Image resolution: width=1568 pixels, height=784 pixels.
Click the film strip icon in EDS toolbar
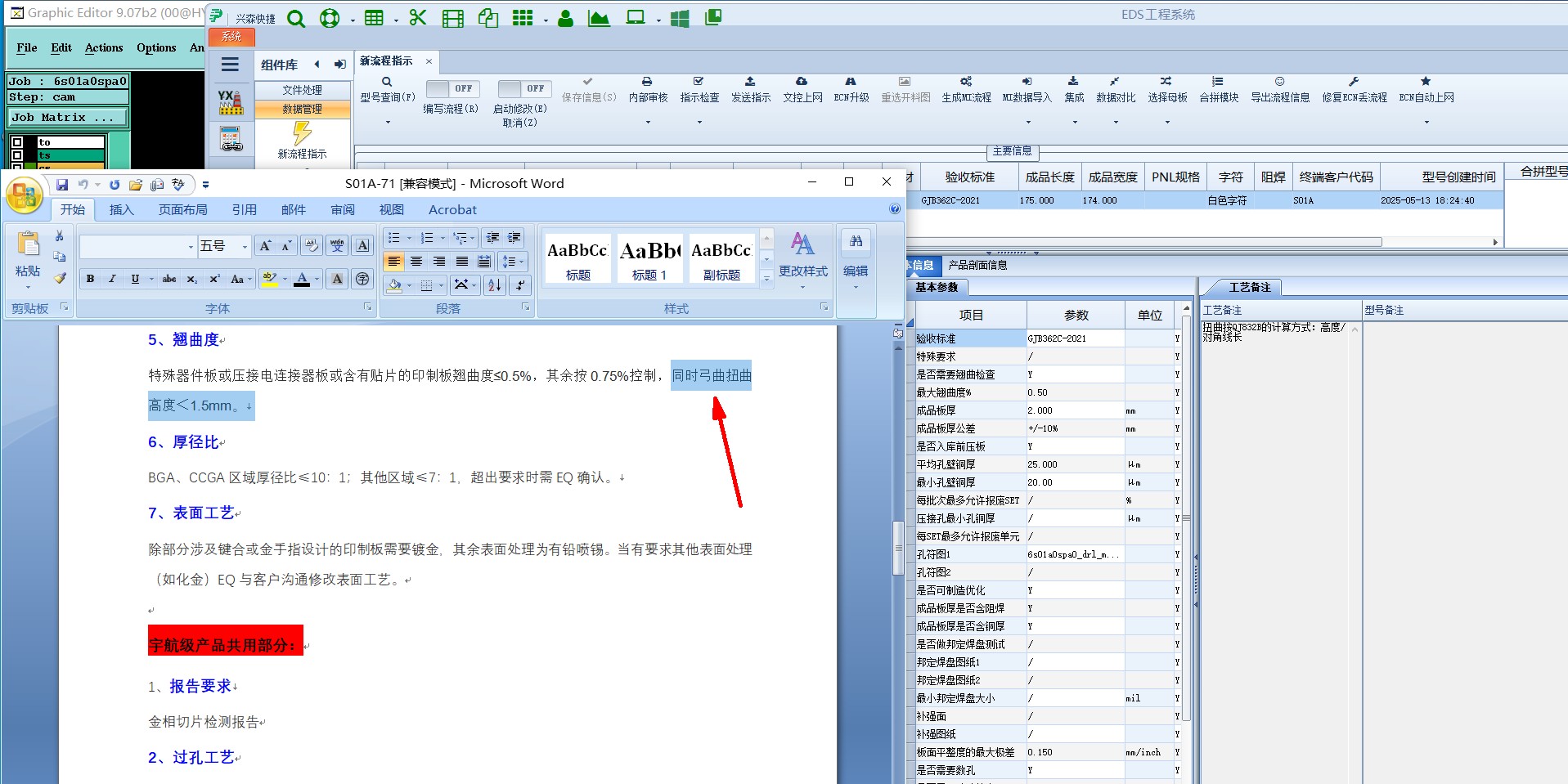(452, 18)
